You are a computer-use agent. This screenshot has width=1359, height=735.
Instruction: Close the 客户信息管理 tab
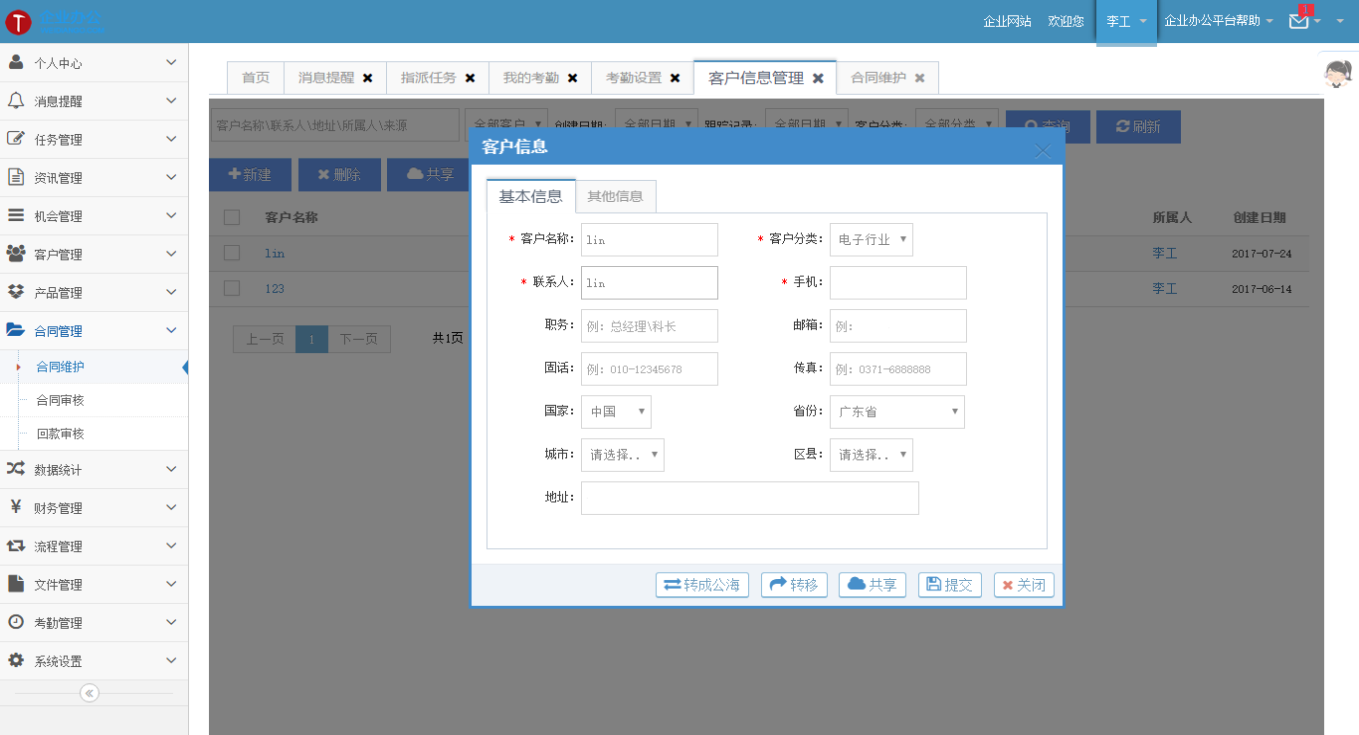[x=818, y=78]
